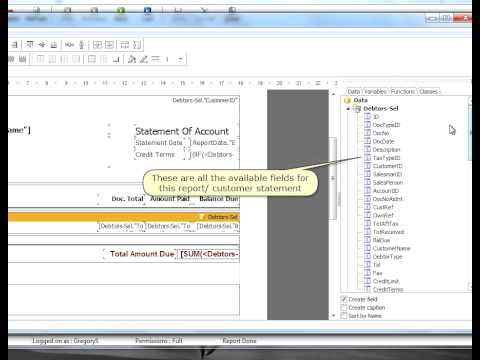Select the DocDate field
480x360 pixels.
[379, 141]
